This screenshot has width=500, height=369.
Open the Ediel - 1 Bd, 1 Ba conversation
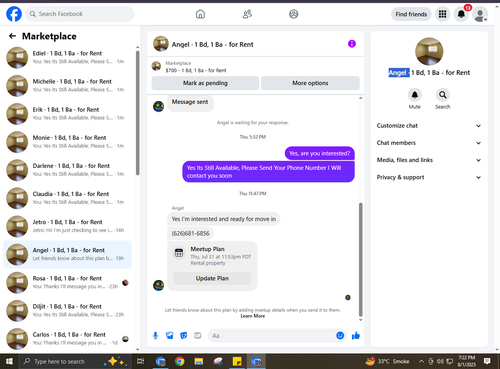pyautogui.click(x=67, y=57)
